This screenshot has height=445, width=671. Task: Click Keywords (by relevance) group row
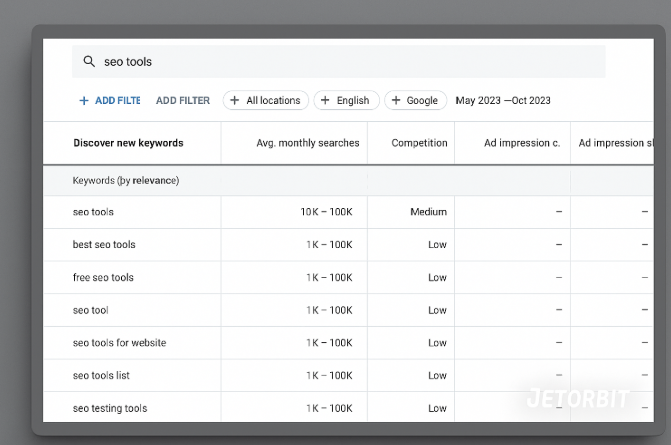pos(348,181)
